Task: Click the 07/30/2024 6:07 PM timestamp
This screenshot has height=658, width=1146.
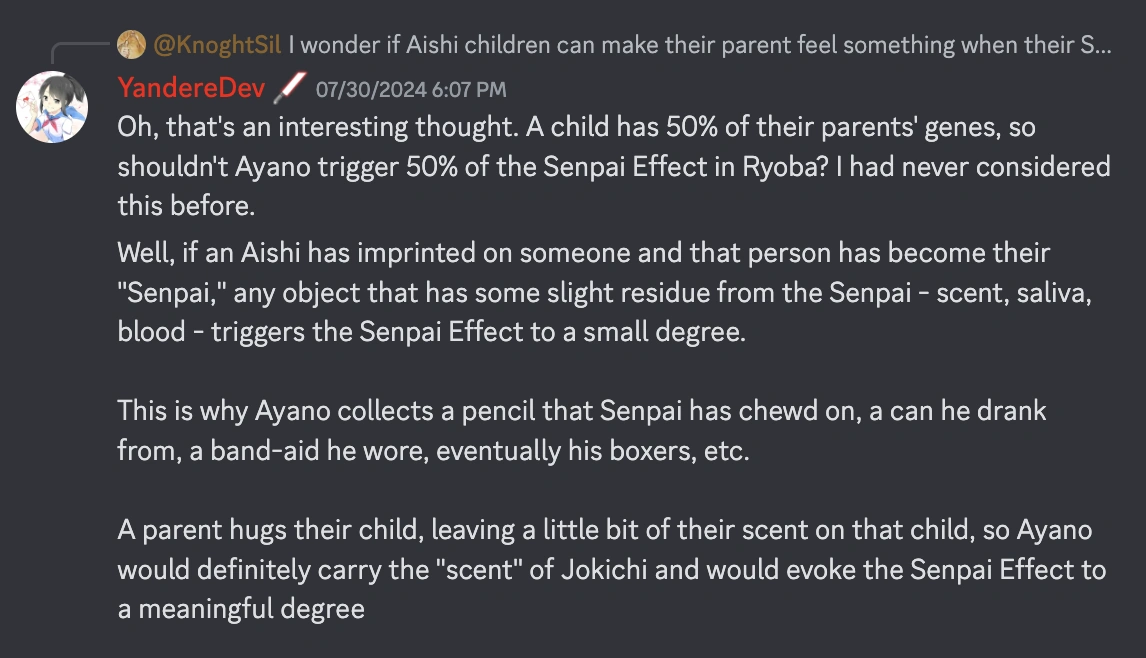Action: pos(411,90)
